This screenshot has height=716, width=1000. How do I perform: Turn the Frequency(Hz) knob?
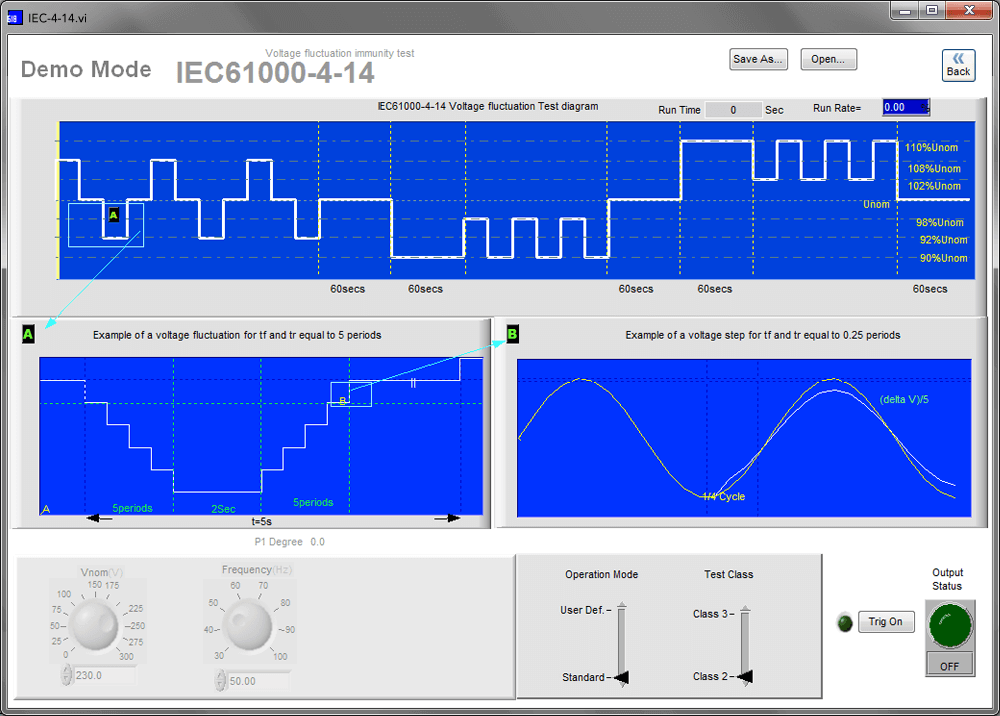(x=247, y=627)
